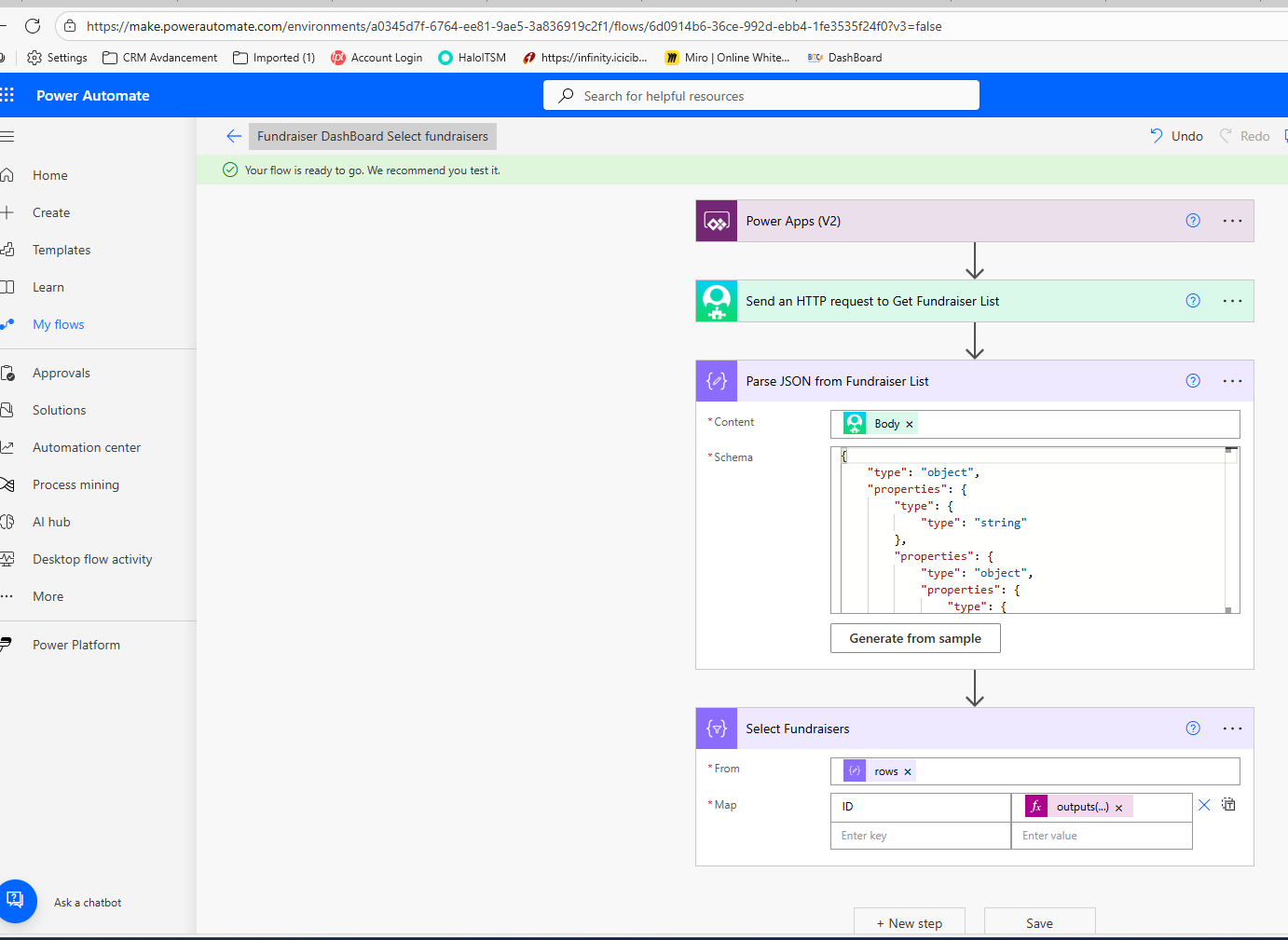
Task: Click the Enter value map field
Action: point(1102,836)
